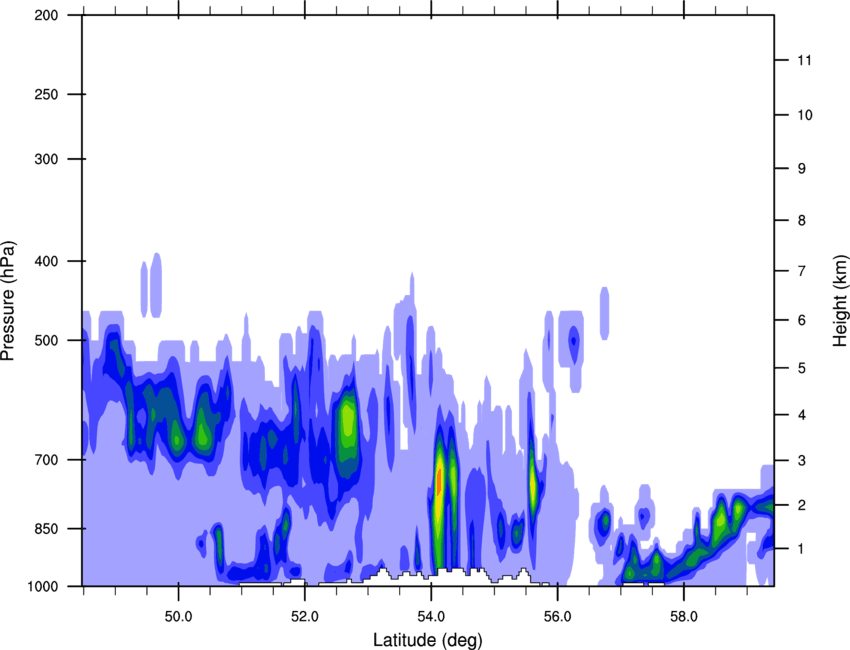The width and height of the screenshot is (850, 650).
Task: Click the 'Height (km)' axis title
Action: [x=840, y=300]
